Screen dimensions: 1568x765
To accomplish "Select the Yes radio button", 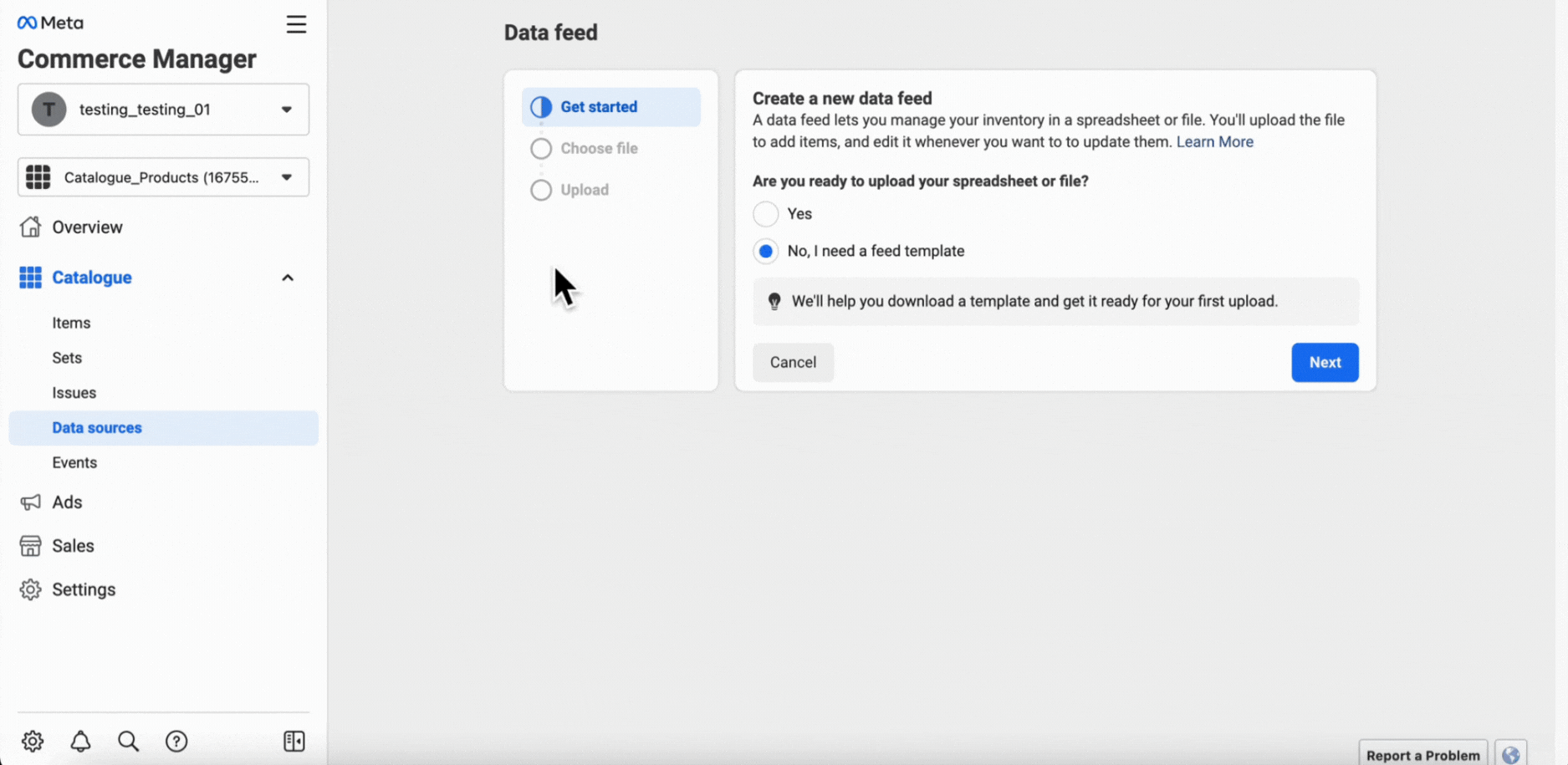I will pyautogui.click(x=765, y=214).
